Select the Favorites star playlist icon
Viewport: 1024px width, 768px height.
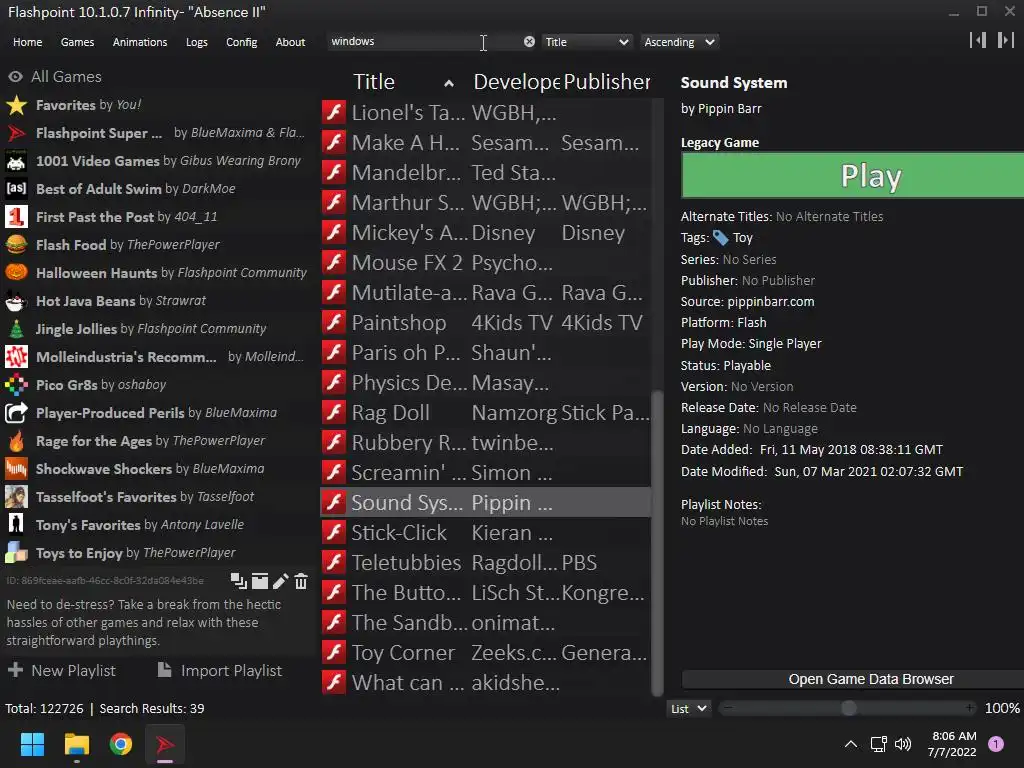pos(16,105)
